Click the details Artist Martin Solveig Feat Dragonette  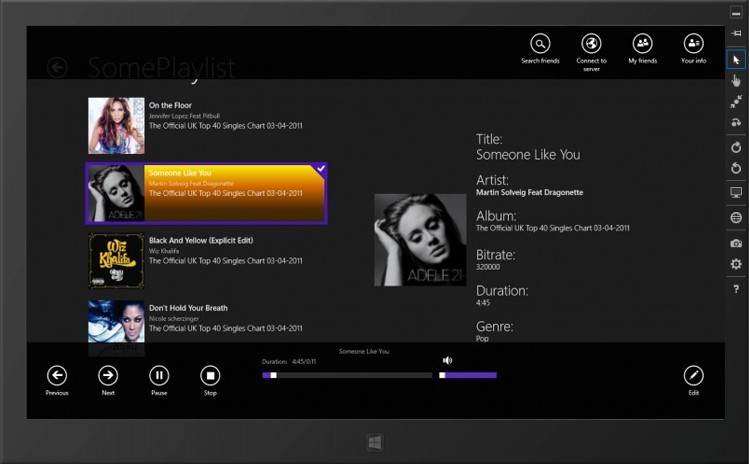[x=529, y=193]
